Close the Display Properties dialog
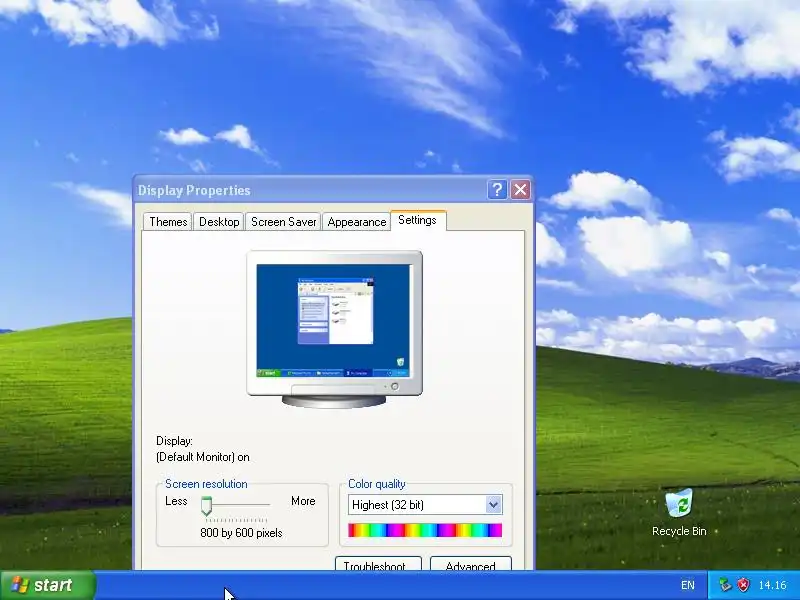Screen dimensions: 800x600 point(520,190)
